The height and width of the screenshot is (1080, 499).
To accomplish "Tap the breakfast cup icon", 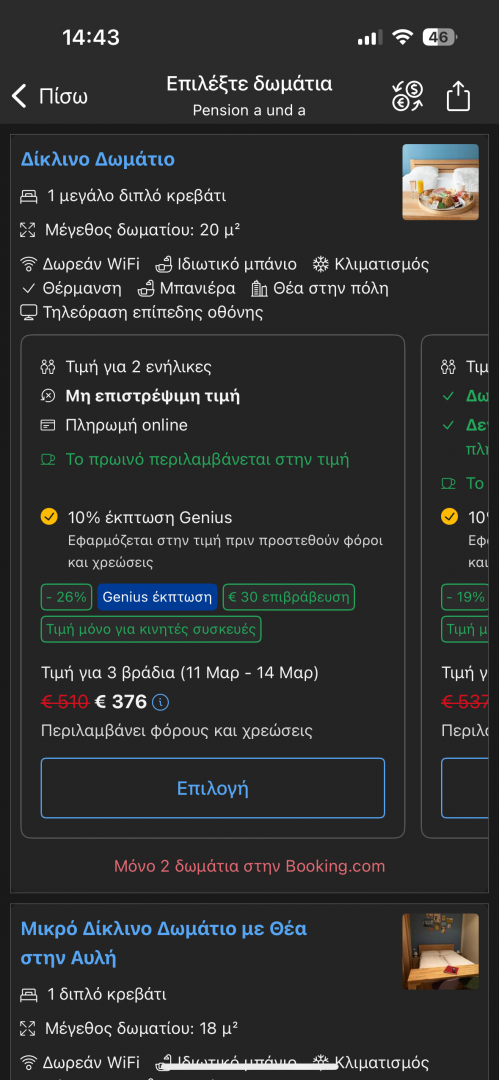I will point(48,459).
